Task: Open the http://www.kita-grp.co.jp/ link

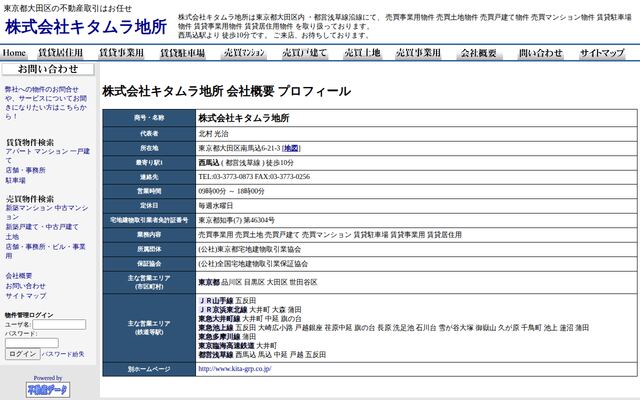Action: [x=235, y=369]
